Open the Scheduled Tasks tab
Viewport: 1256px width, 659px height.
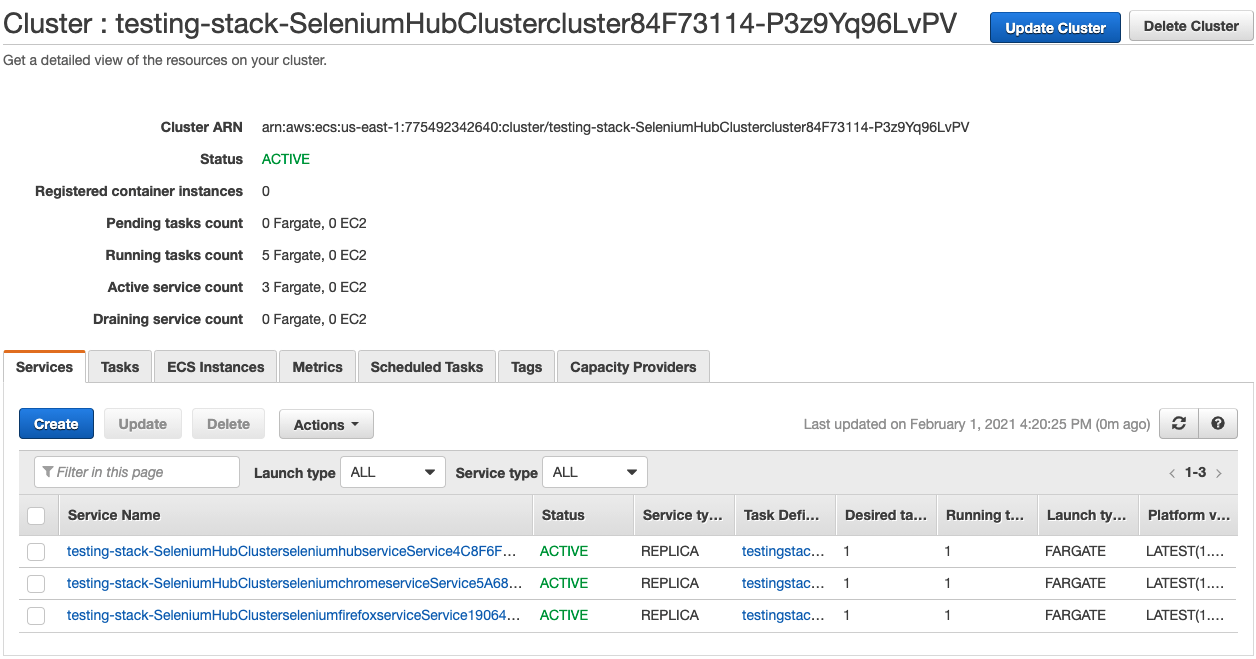(x=427, y=367)
